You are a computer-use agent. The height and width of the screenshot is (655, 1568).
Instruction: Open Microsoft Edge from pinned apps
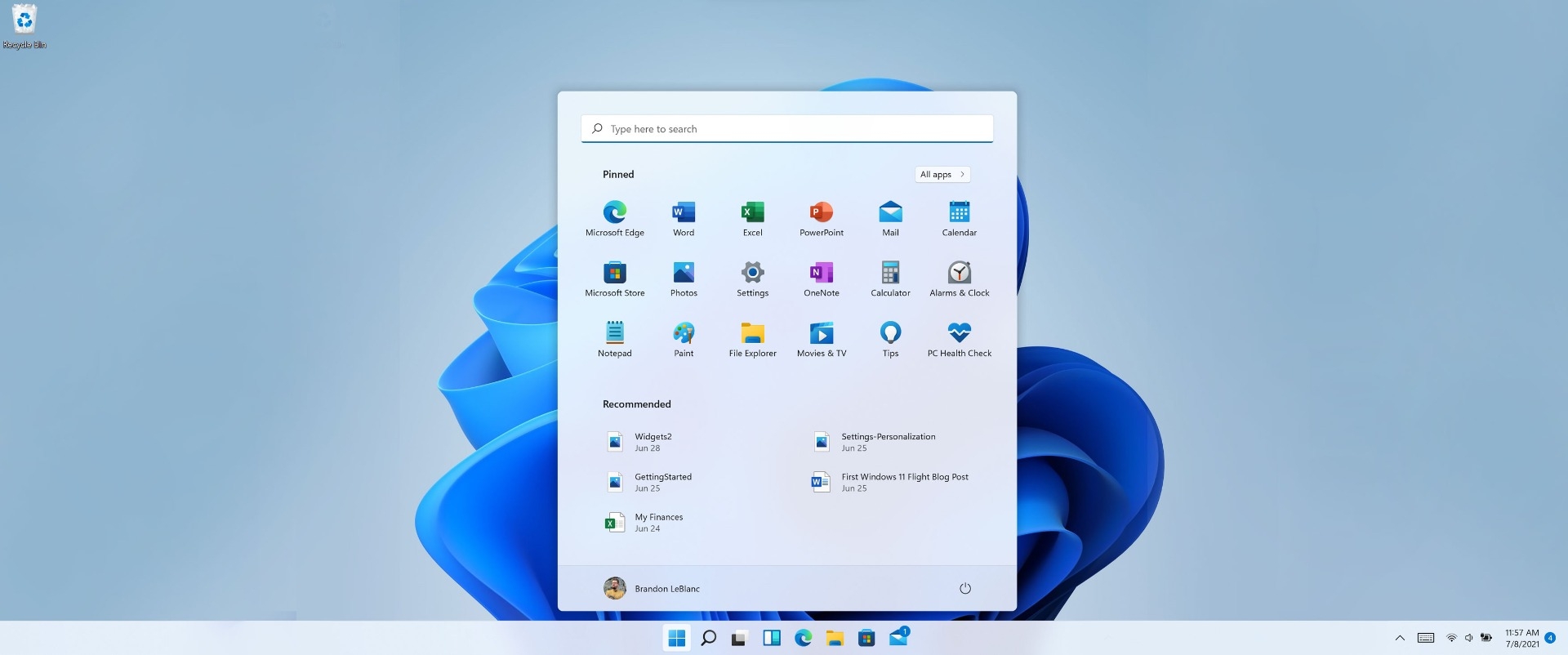[614, 218]
